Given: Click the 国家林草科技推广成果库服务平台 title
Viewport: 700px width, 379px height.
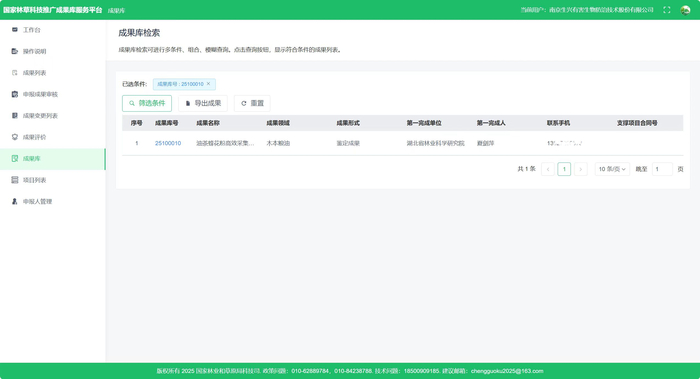Looking at the screenshot, I should pos(53,10).
